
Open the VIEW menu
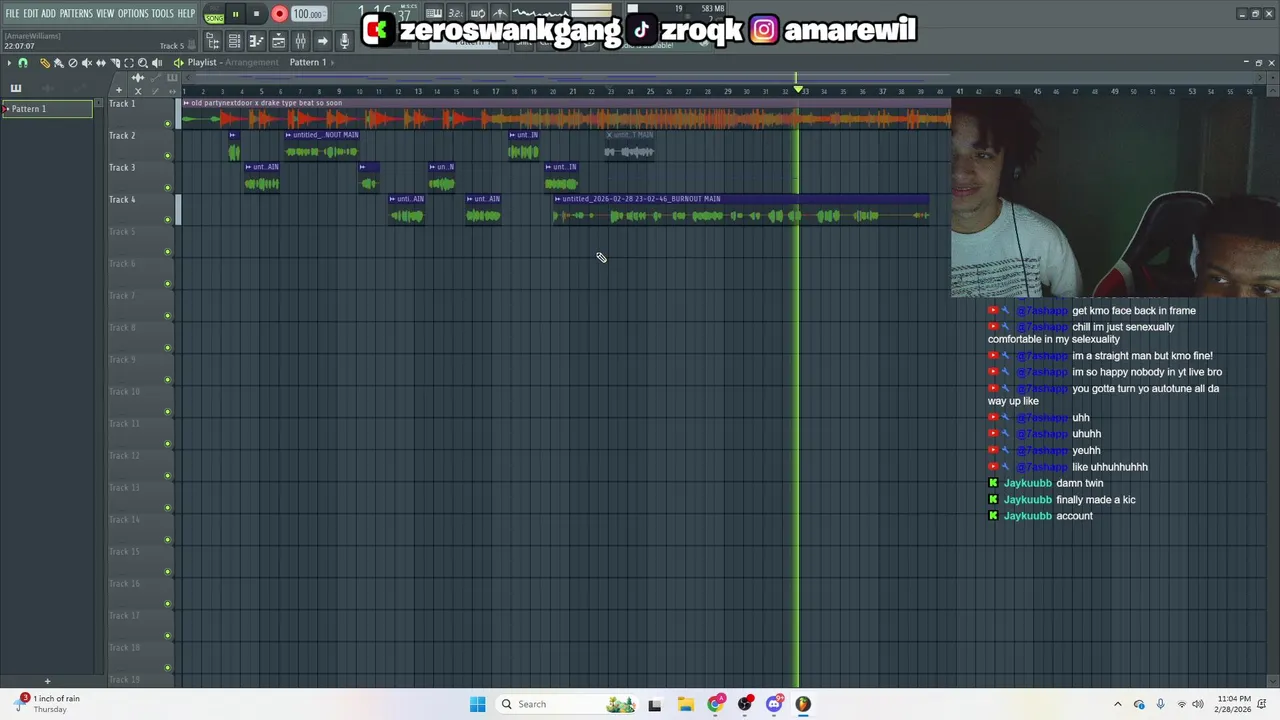105,13
